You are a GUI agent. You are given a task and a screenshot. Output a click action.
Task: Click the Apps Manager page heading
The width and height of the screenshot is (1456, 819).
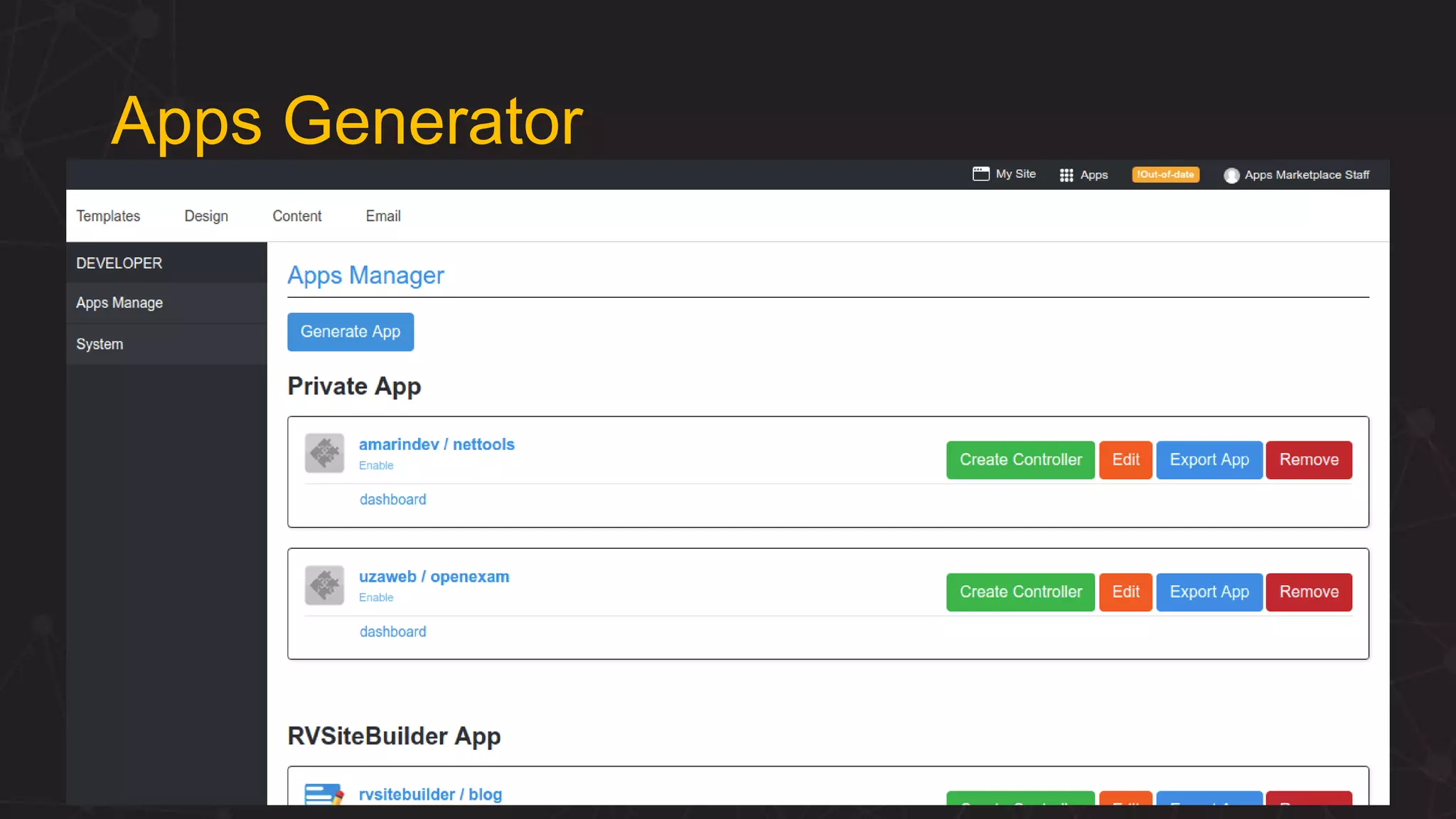[365, 275]
